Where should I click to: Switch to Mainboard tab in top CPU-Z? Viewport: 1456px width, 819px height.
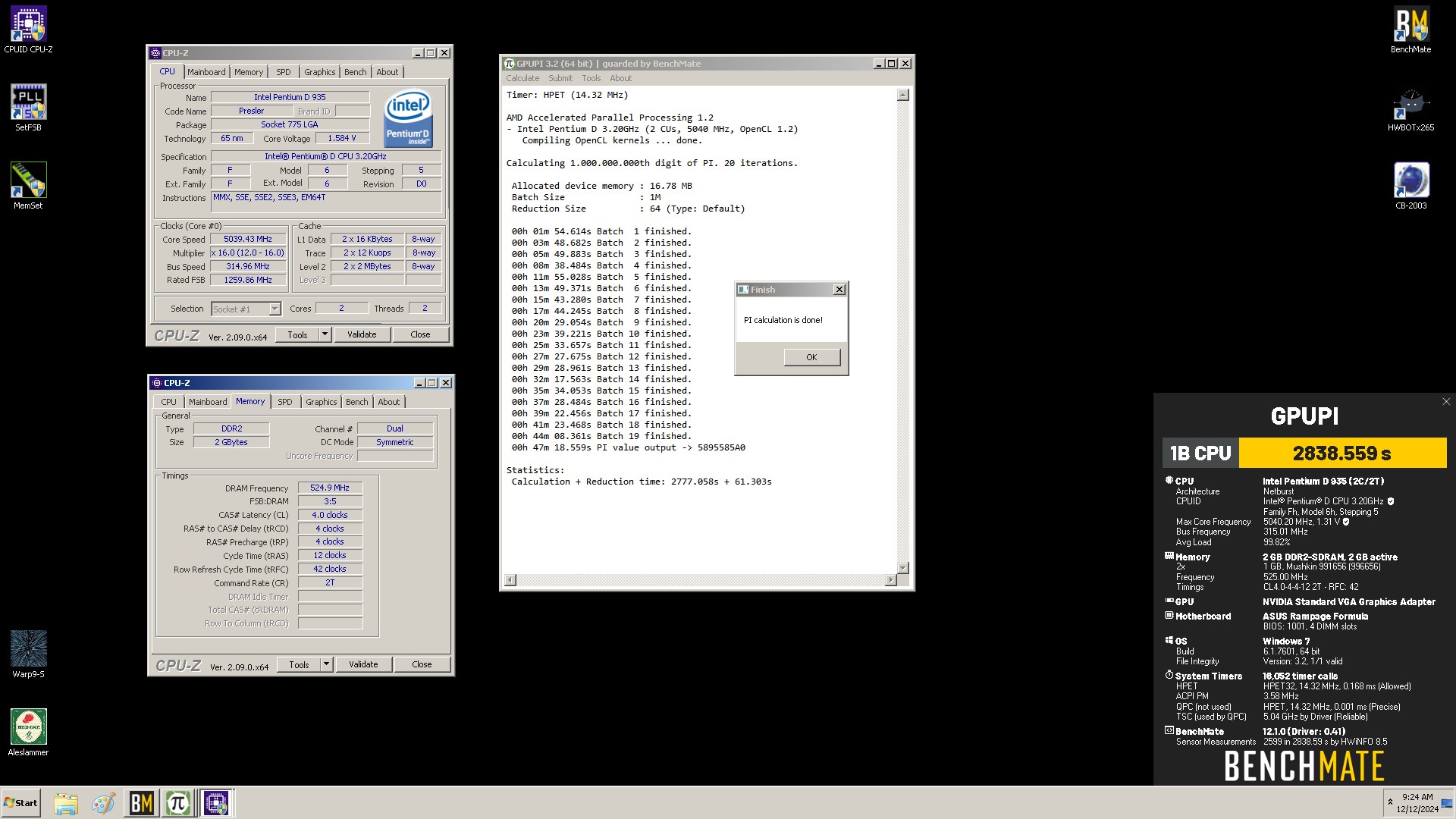(206, 72)
